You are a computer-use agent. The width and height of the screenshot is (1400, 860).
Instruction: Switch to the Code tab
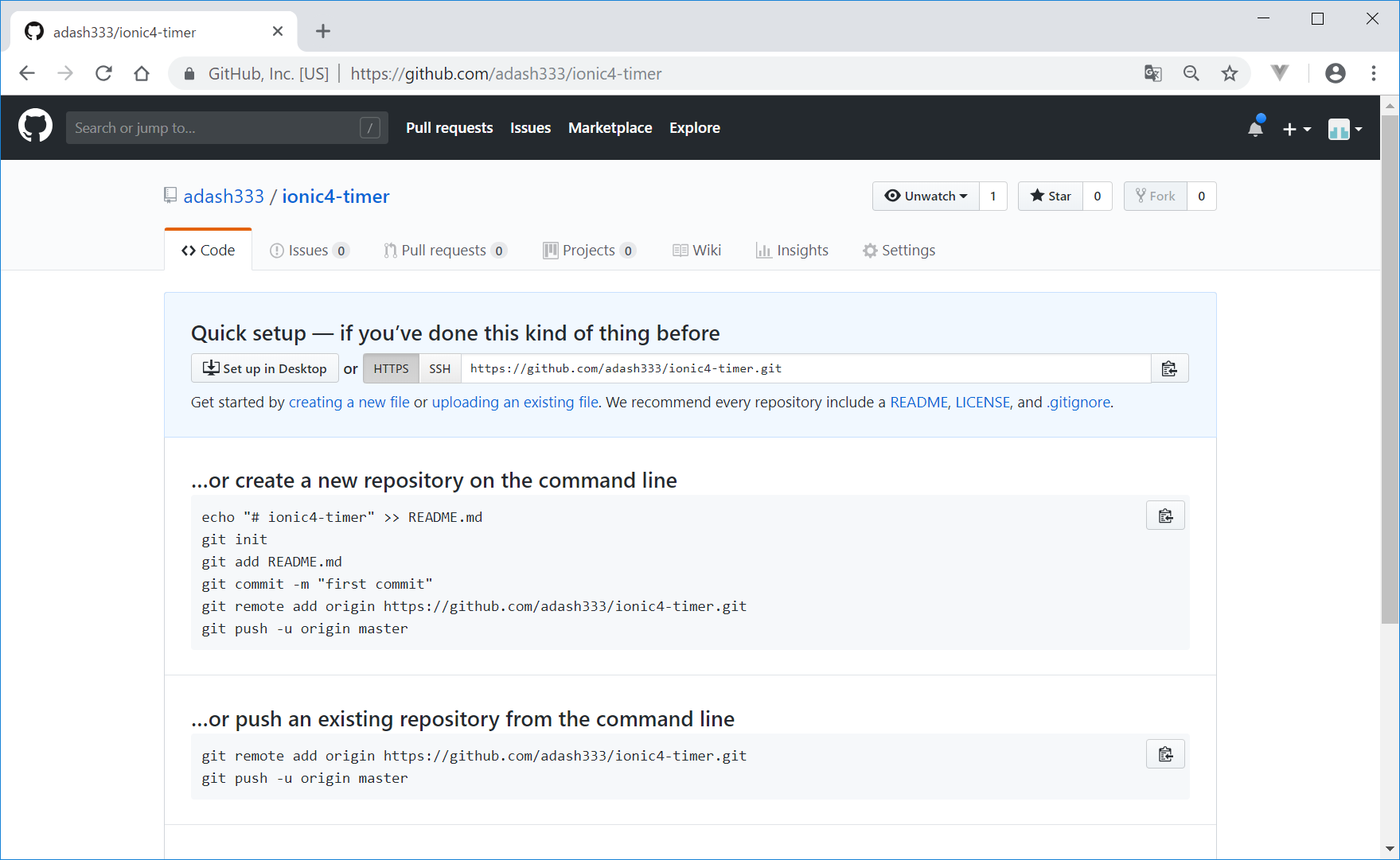(208, 250)
